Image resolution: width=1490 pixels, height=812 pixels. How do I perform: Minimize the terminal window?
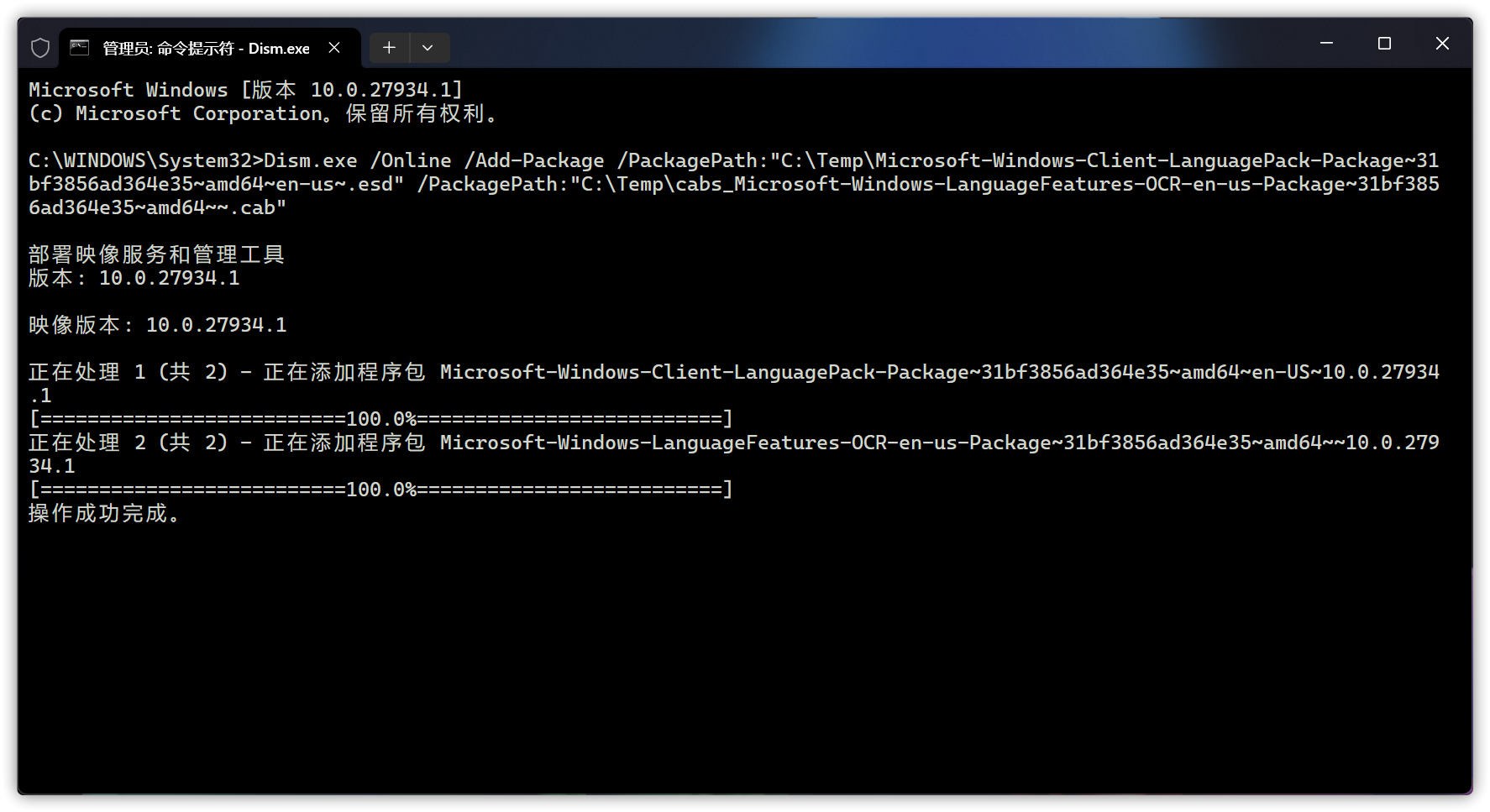pos(1325,43)
